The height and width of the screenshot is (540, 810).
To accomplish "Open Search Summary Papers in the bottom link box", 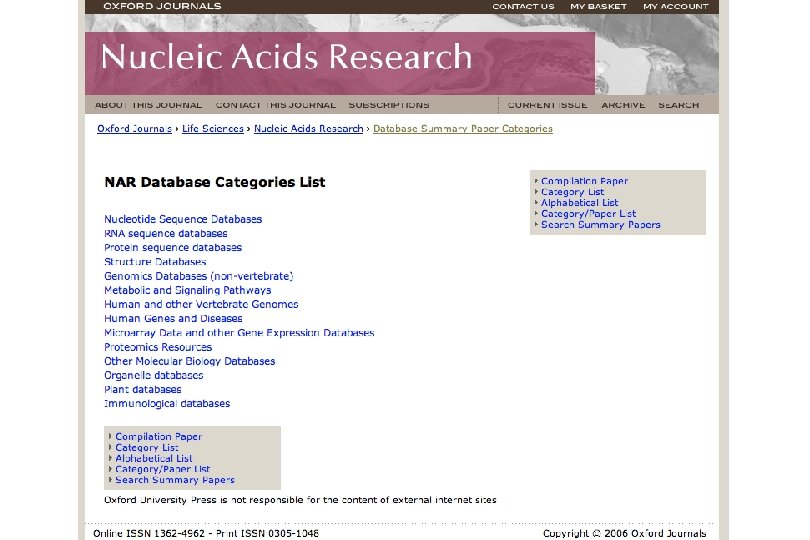I will pos(175,480).
